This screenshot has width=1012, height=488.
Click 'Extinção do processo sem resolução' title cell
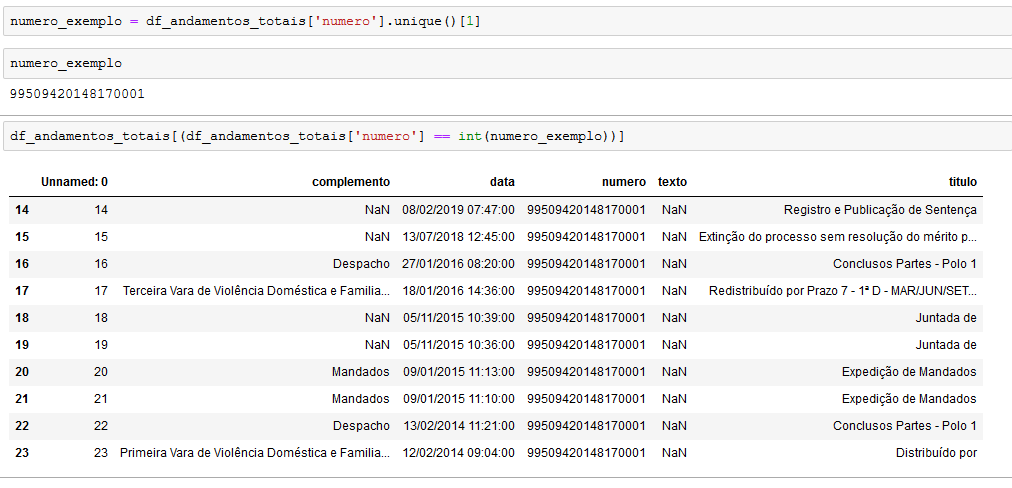click(838, 236)
